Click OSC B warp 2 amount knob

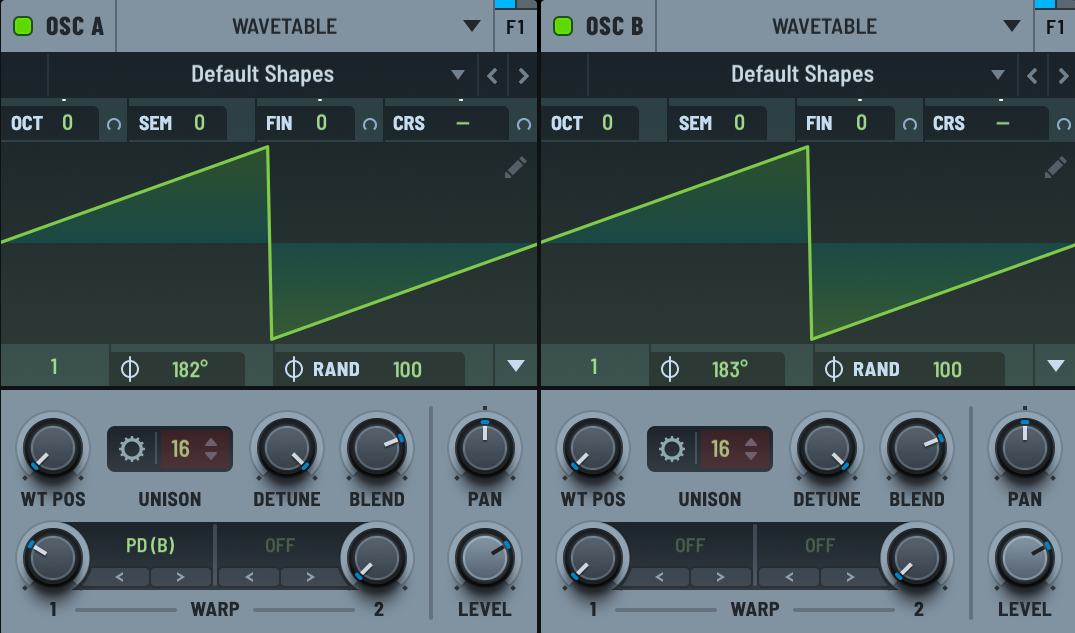point(917,558)
